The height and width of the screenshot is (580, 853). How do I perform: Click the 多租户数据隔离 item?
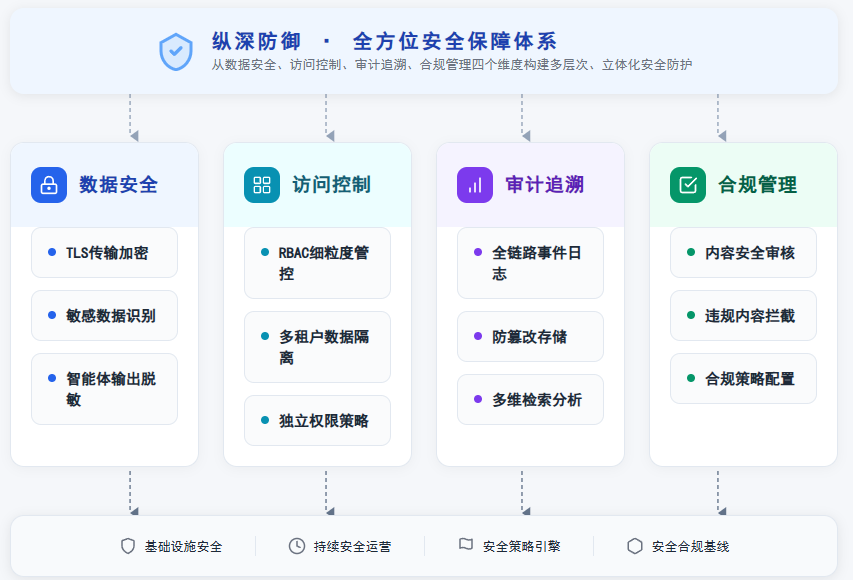coord(317,347)
